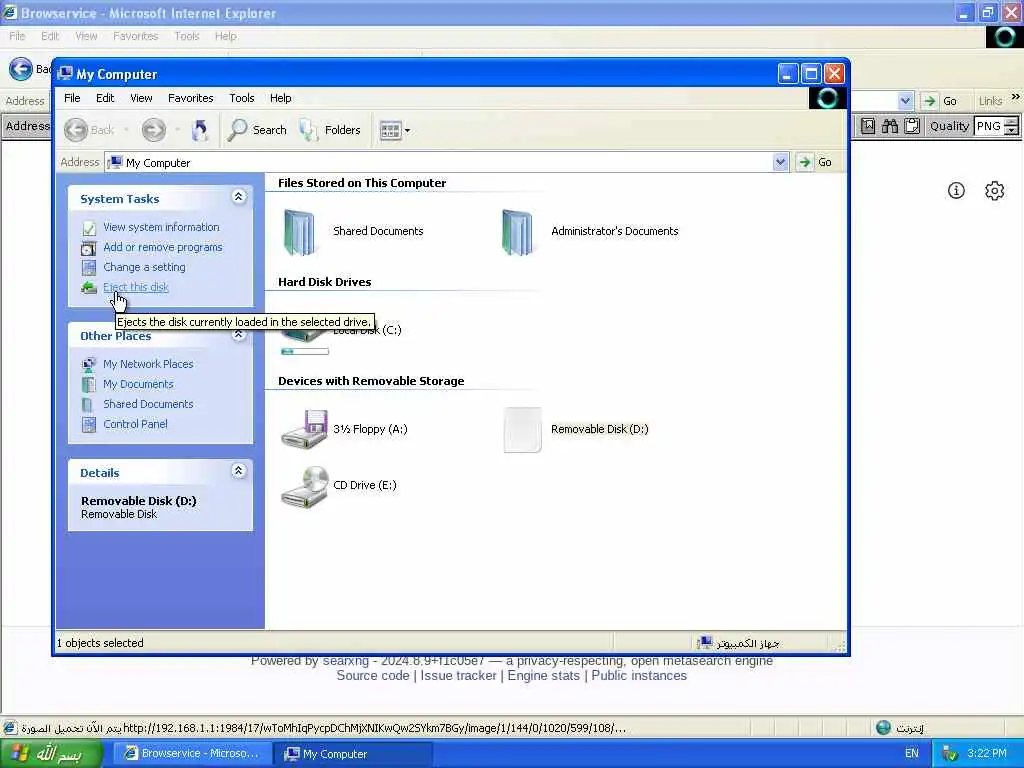Image resolution: width=1024 pixels, height=768 pixels.
Task: Collapse the Other Places panel
Action: [238, 334]
